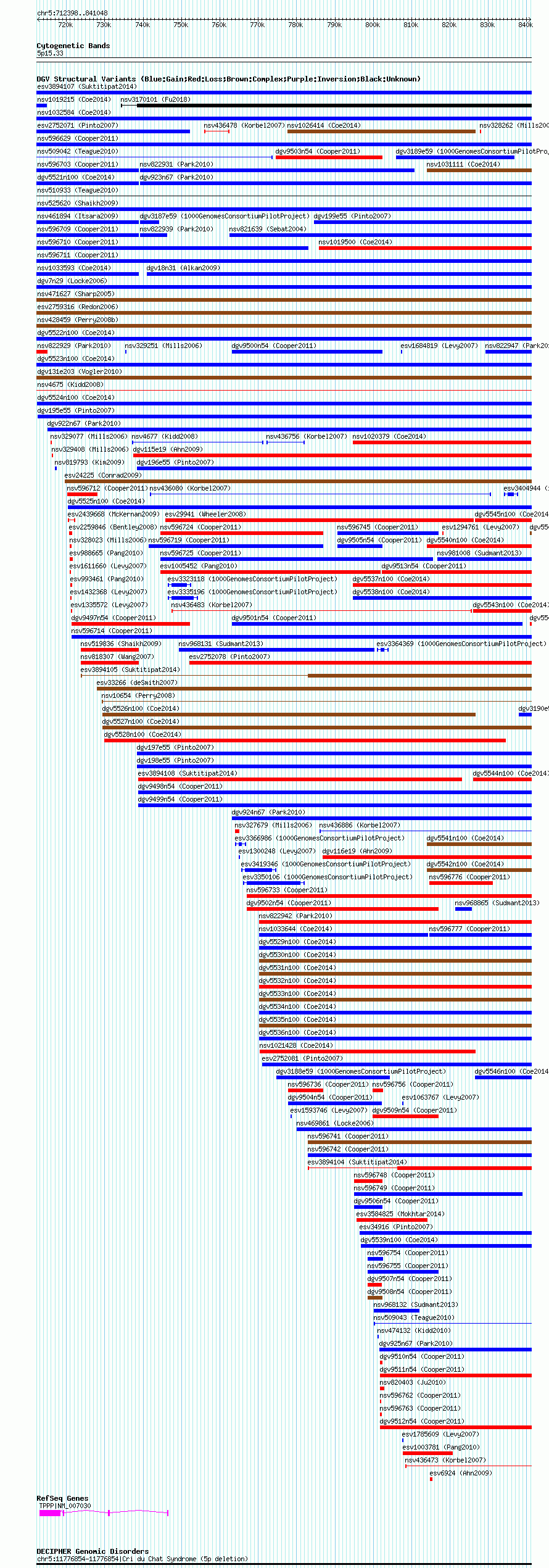The height and width of the screenshot is (1568, 549).
Task: Click label esv1005452 (Pang2010)
Action: coord(199,566)
